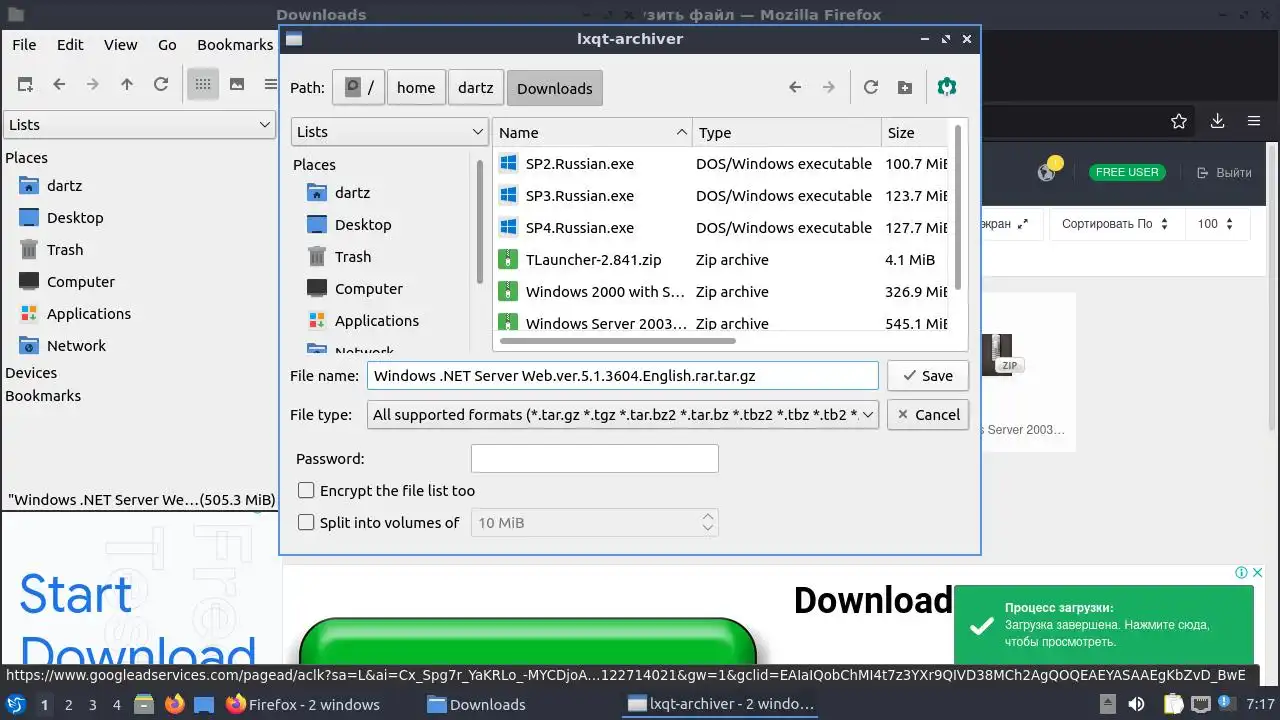
Task: Navigate to root folder in path bar
Action: 359,88
